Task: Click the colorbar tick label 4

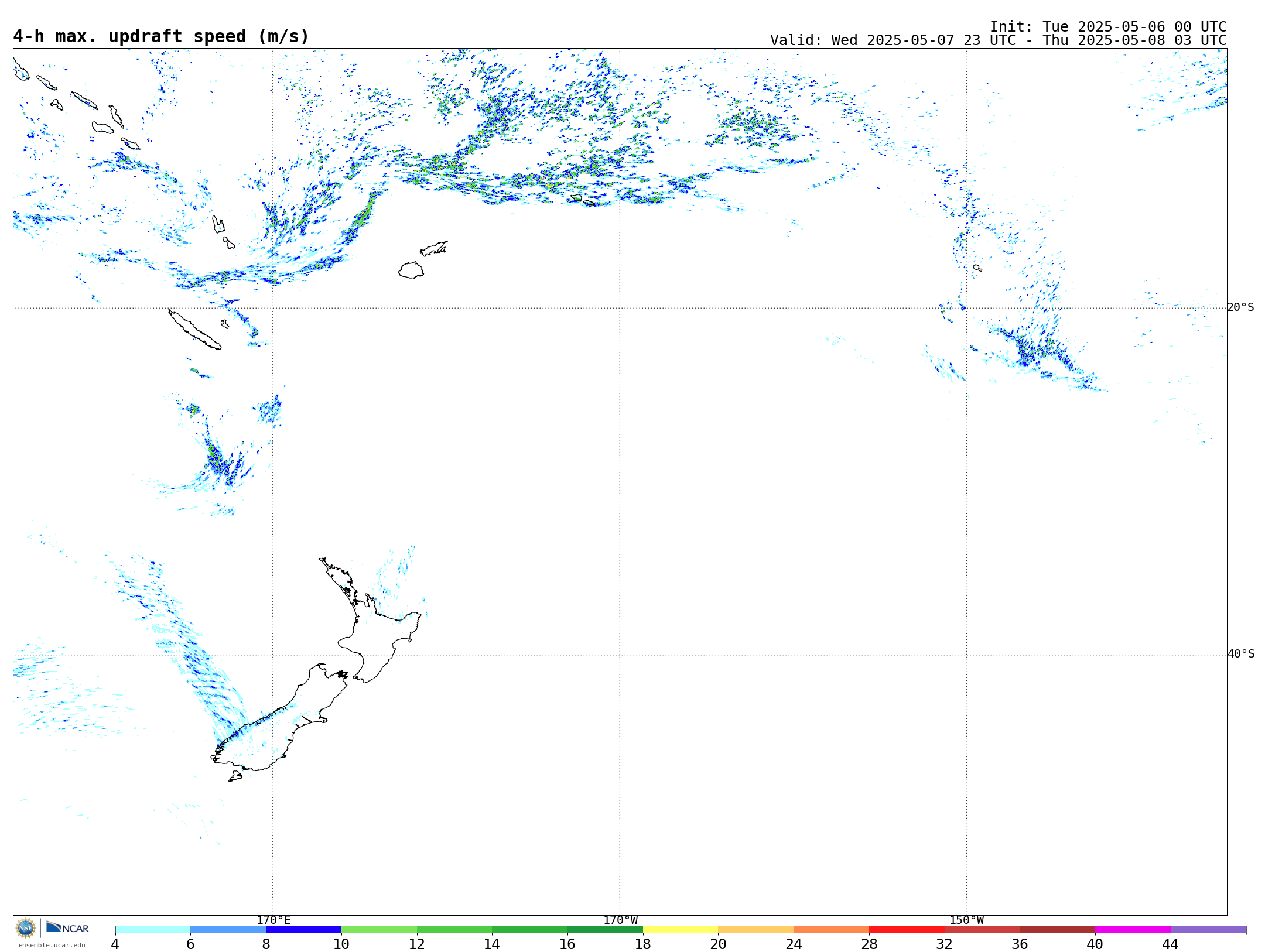Action: [x=115, y=944]
